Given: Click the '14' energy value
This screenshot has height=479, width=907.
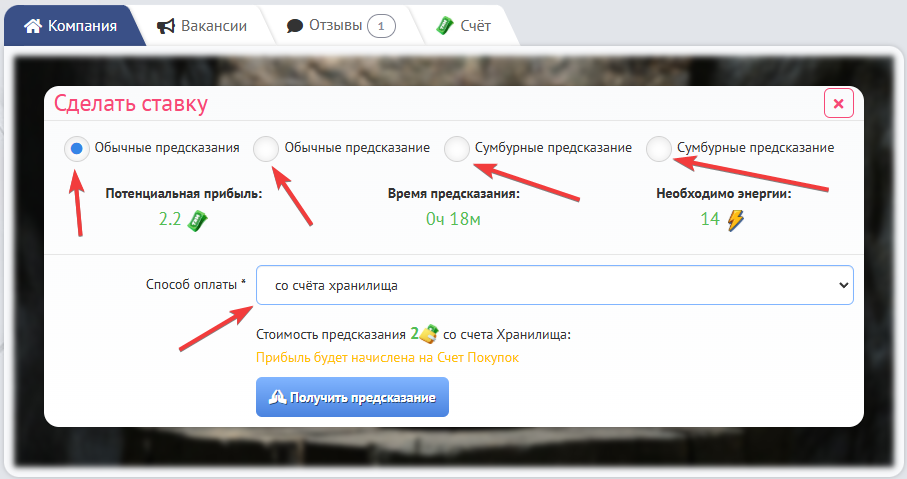Looking at the screenshot, I should [x=710, y=219].
